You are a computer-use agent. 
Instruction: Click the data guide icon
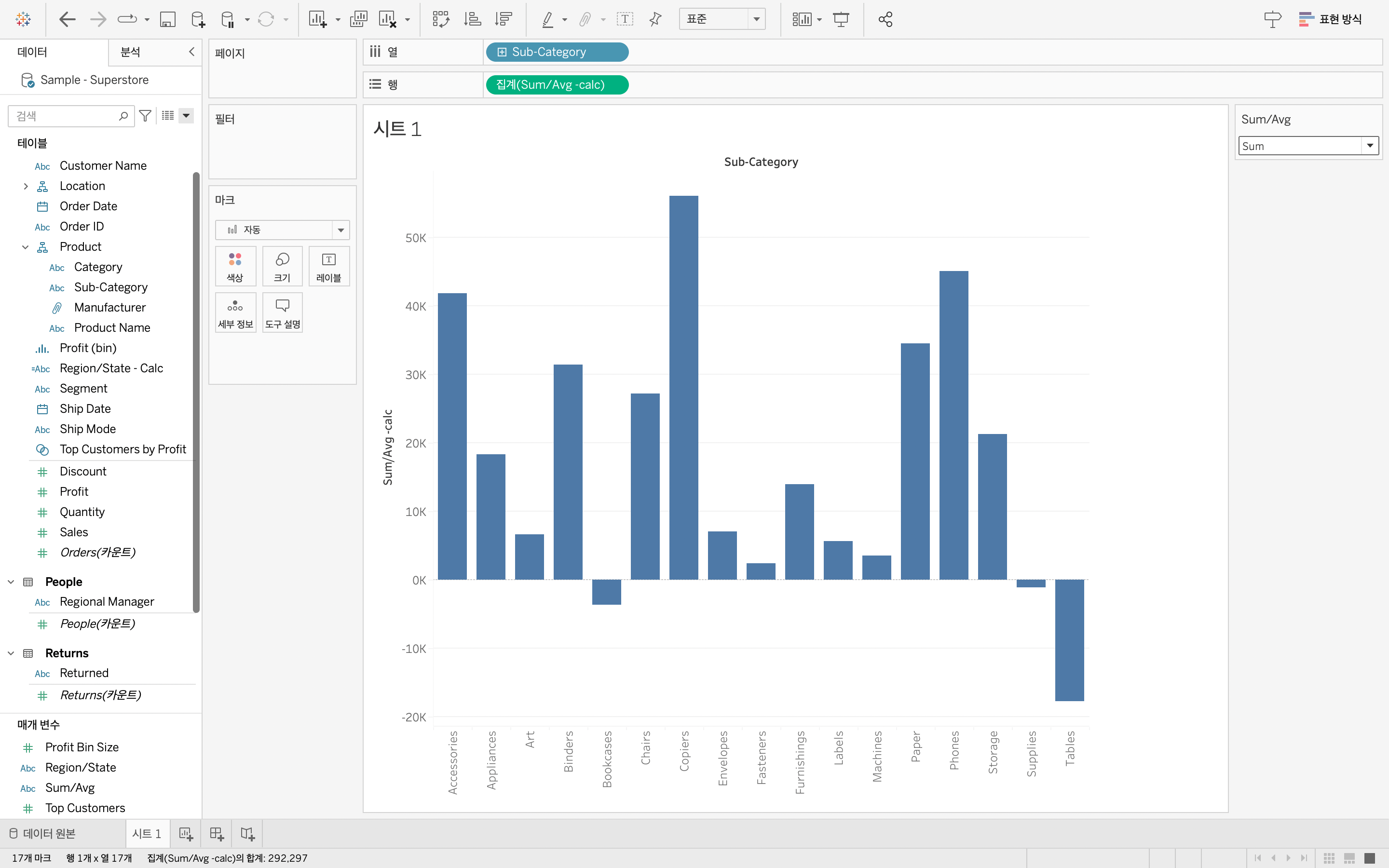[1272, 19]
